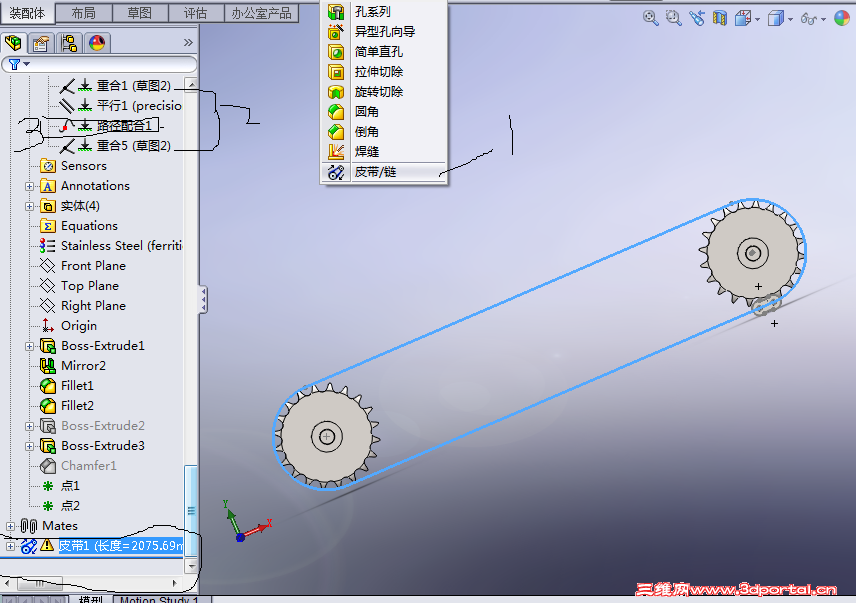Select the Fillet1 feature icon
This screenshot has height=603, width=856.
pyautogui.click(x=47, y=386)
